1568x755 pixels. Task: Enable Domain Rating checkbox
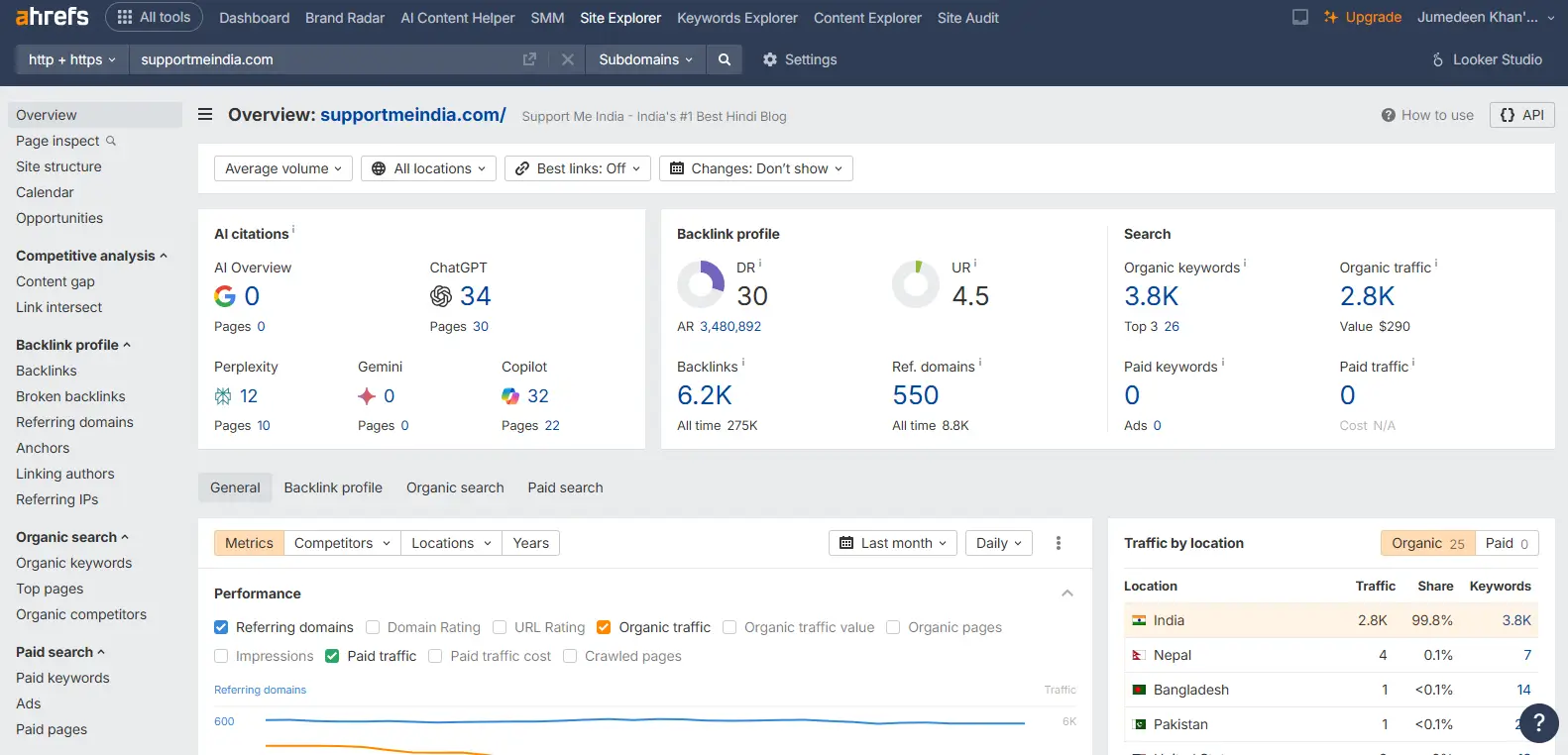coord(373,627)
